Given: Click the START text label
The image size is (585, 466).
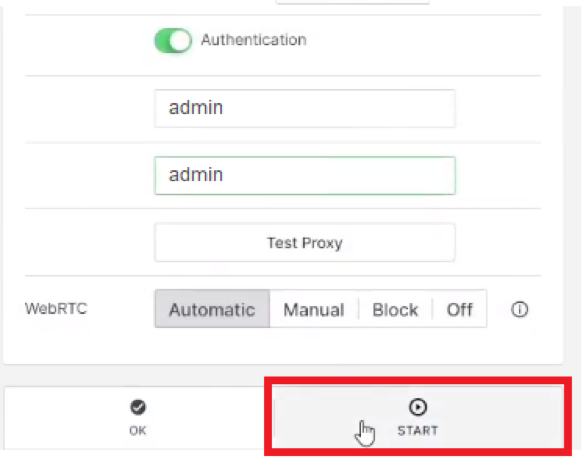Looking at the screenshot, I should [417, 431].
